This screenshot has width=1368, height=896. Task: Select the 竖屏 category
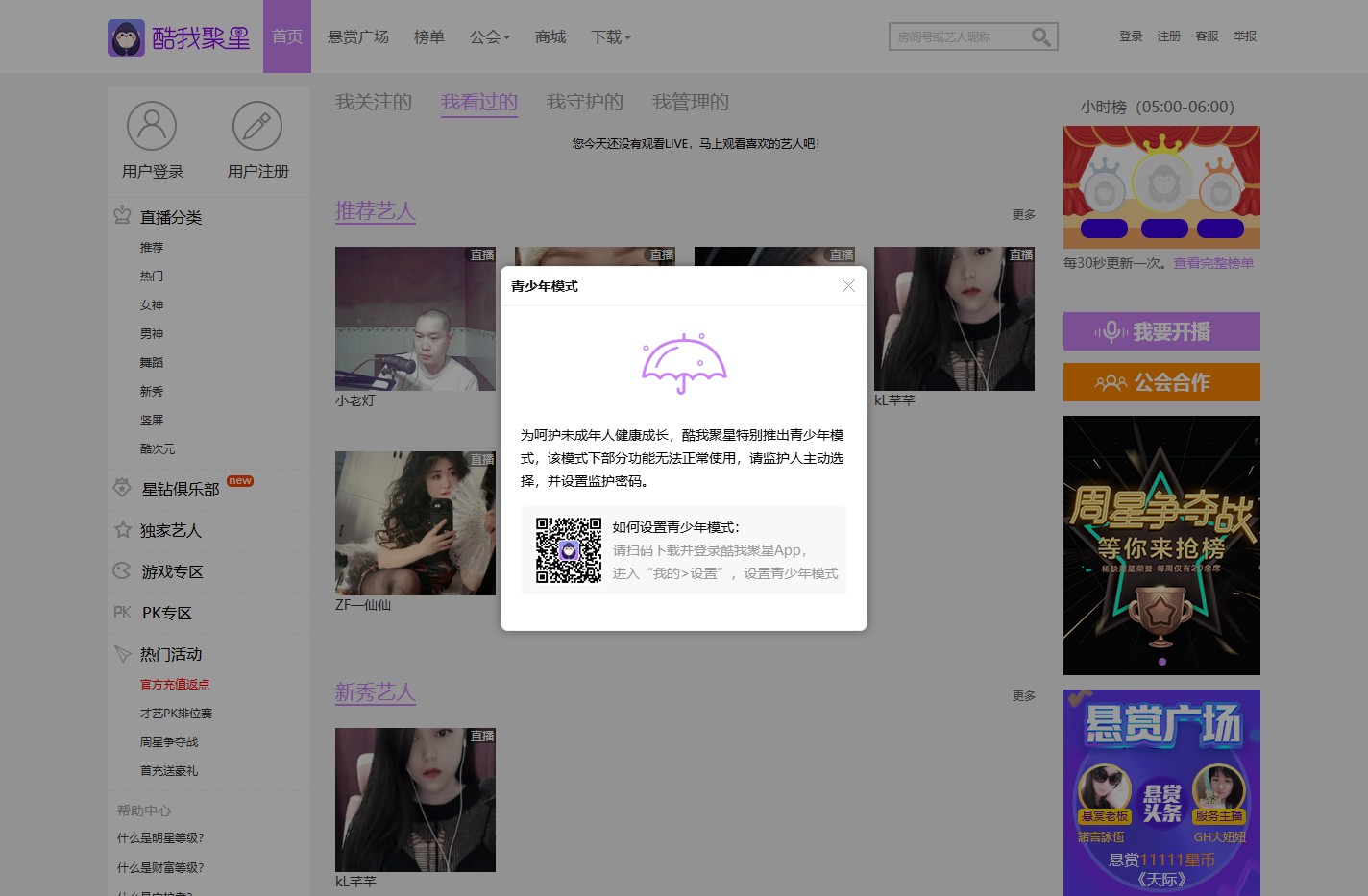click(152, 420)
